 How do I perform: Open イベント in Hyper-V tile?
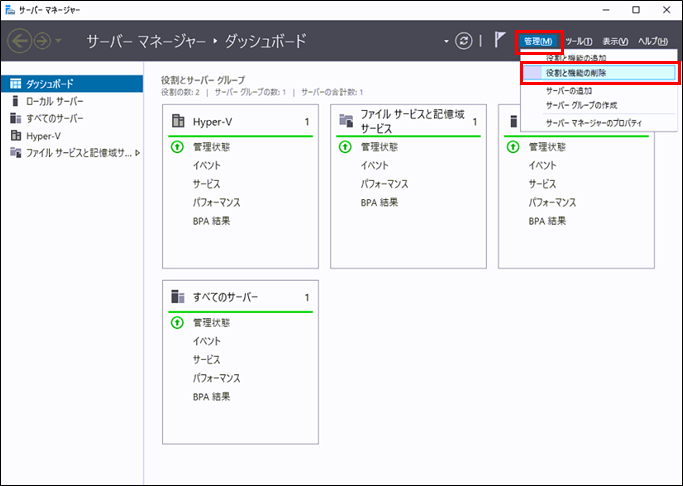pos(207,165)
